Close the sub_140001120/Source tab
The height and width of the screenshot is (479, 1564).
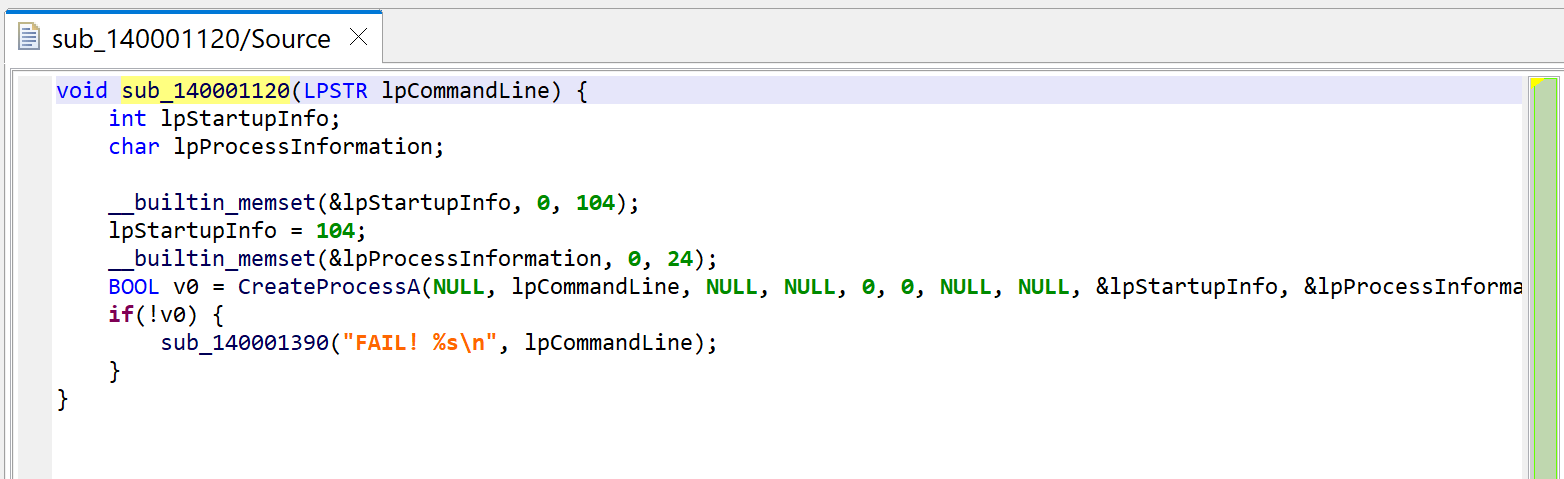[358, 38]
